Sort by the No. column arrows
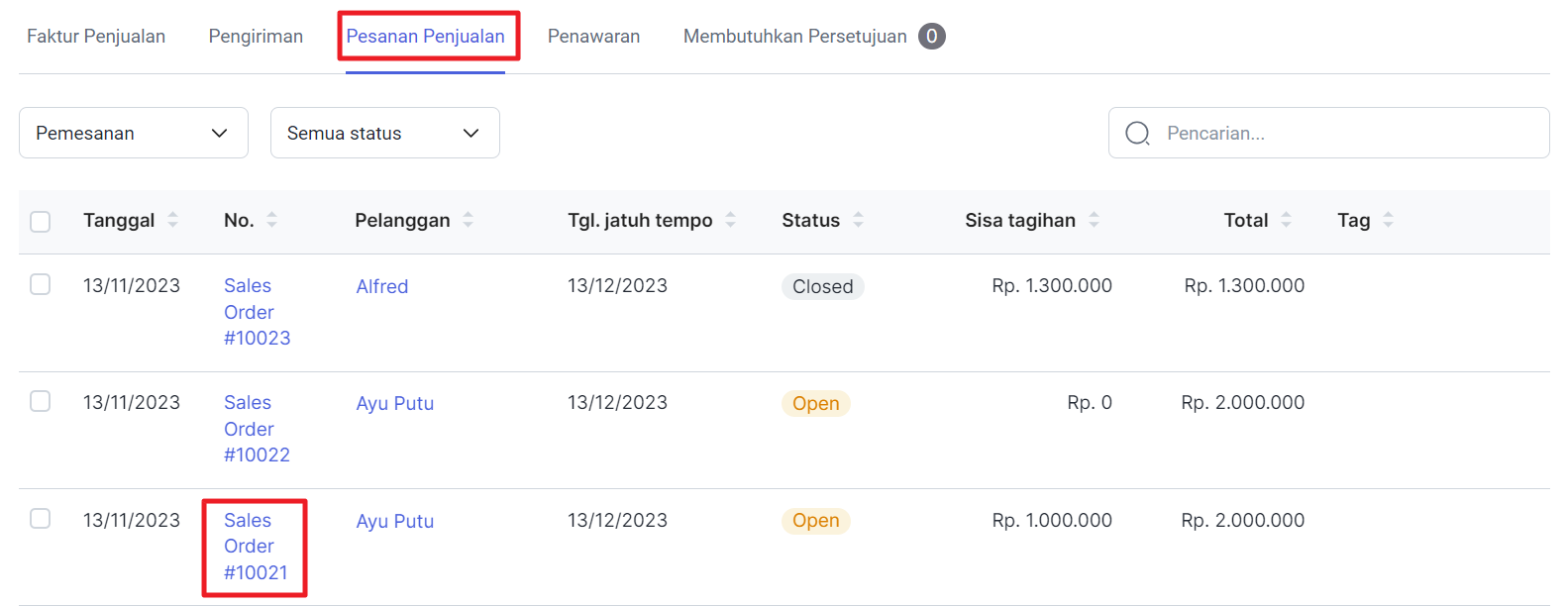Image resolution: width=1568 pixels, height=606 pixels. coord(272,220)
